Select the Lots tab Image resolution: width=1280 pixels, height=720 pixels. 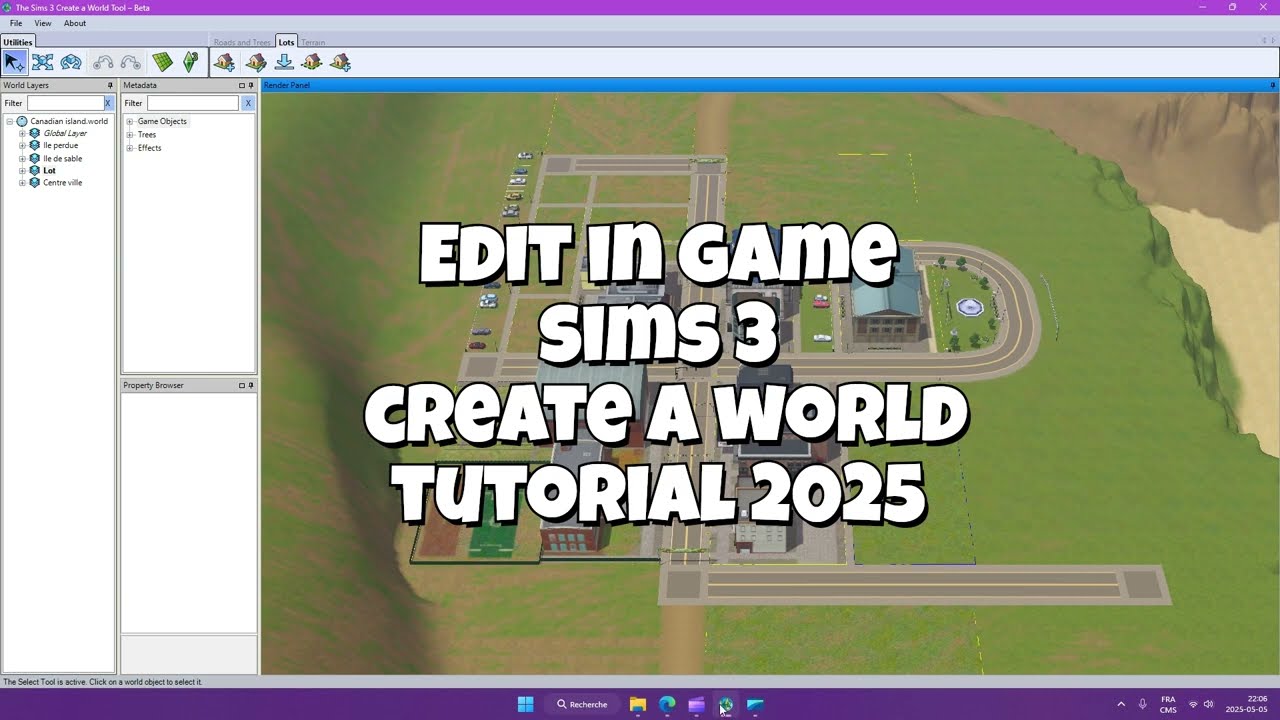click(287, 42)
